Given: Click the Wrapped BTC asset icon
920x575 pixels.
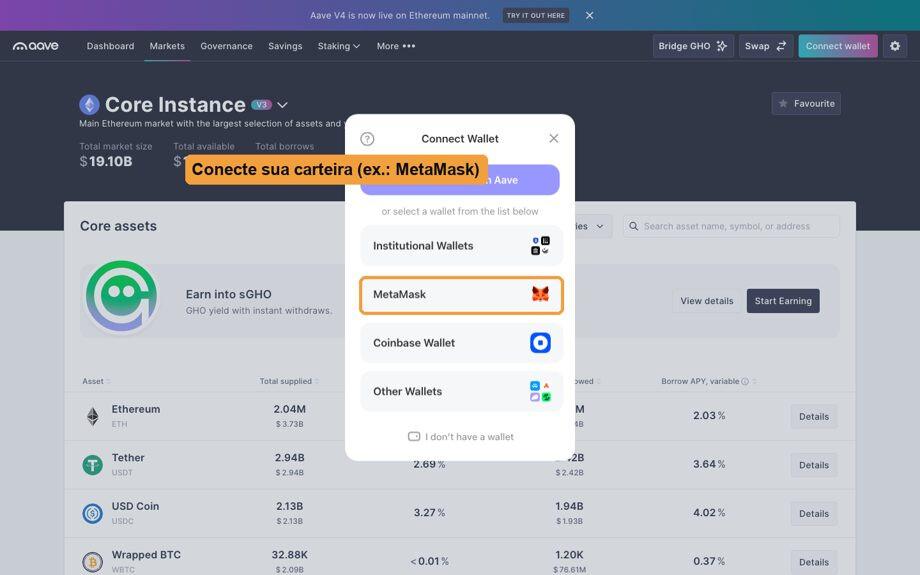Looking at the screenshot, I should 93,562.
